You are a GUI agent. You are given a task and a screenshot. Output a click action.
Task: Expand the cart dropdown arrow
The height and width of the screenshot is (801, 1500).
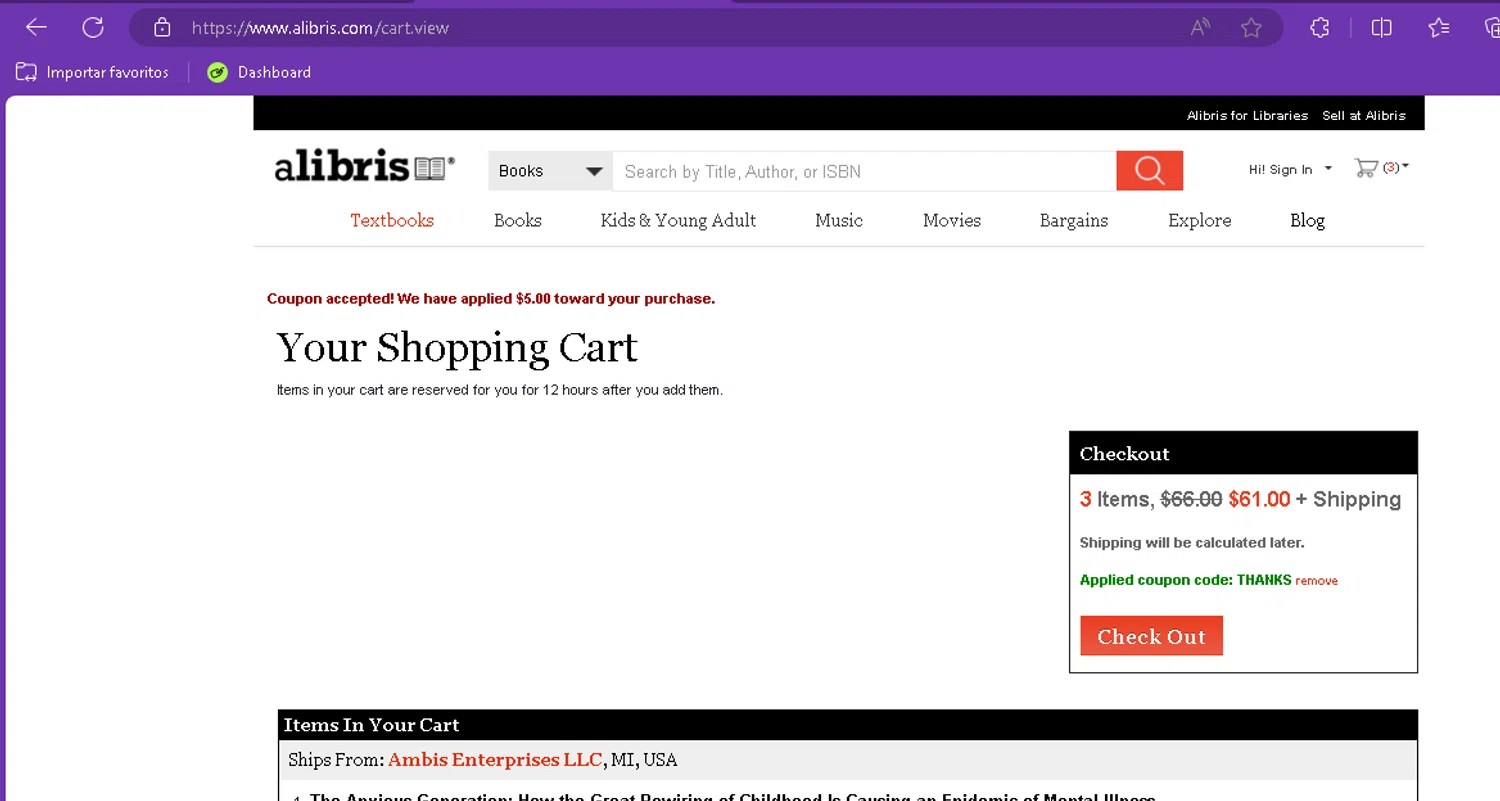coord(1405,167)
